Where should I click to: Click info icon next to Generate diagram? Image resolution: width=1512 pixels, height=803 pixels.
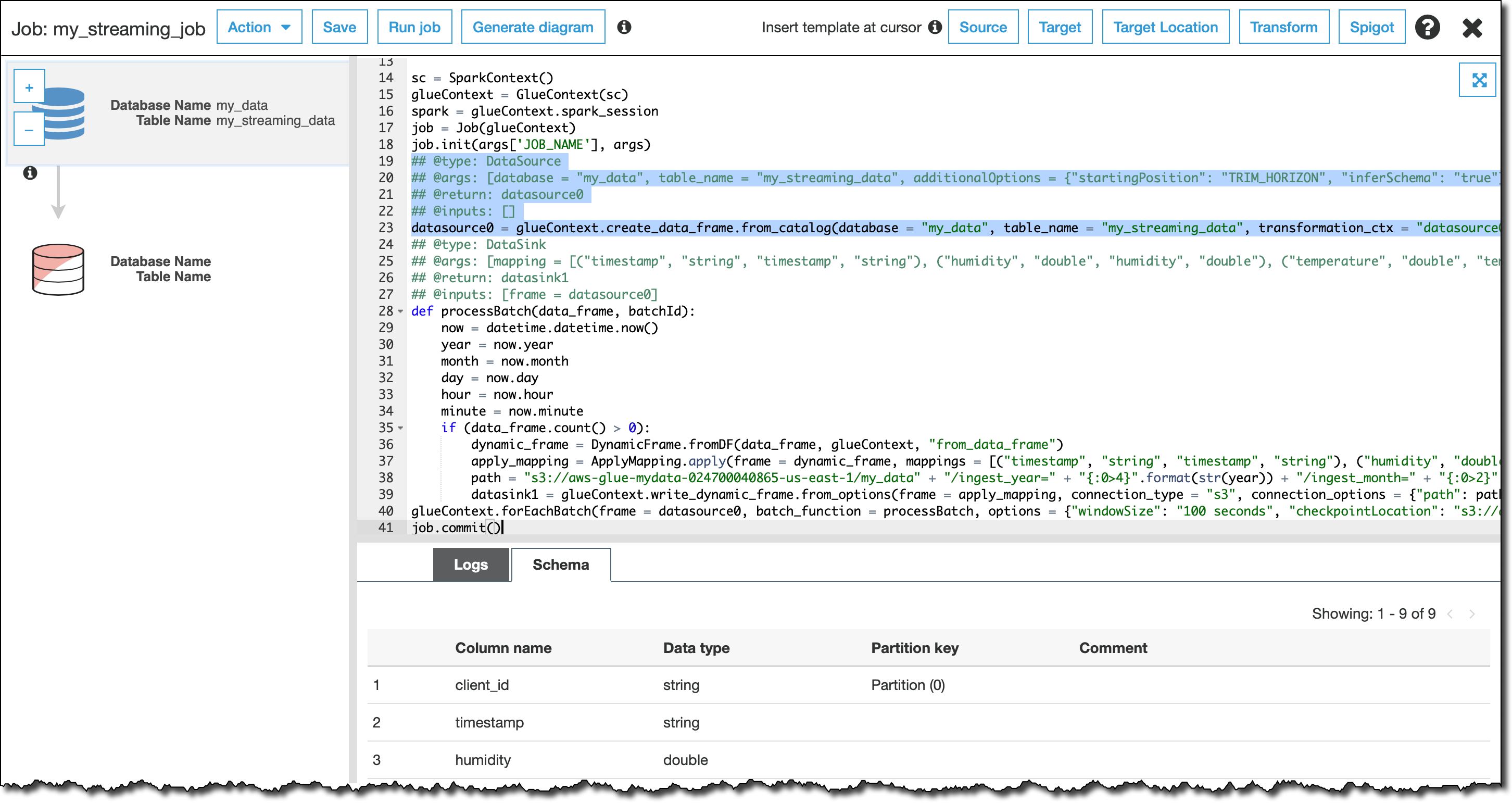tap(624, 27)
